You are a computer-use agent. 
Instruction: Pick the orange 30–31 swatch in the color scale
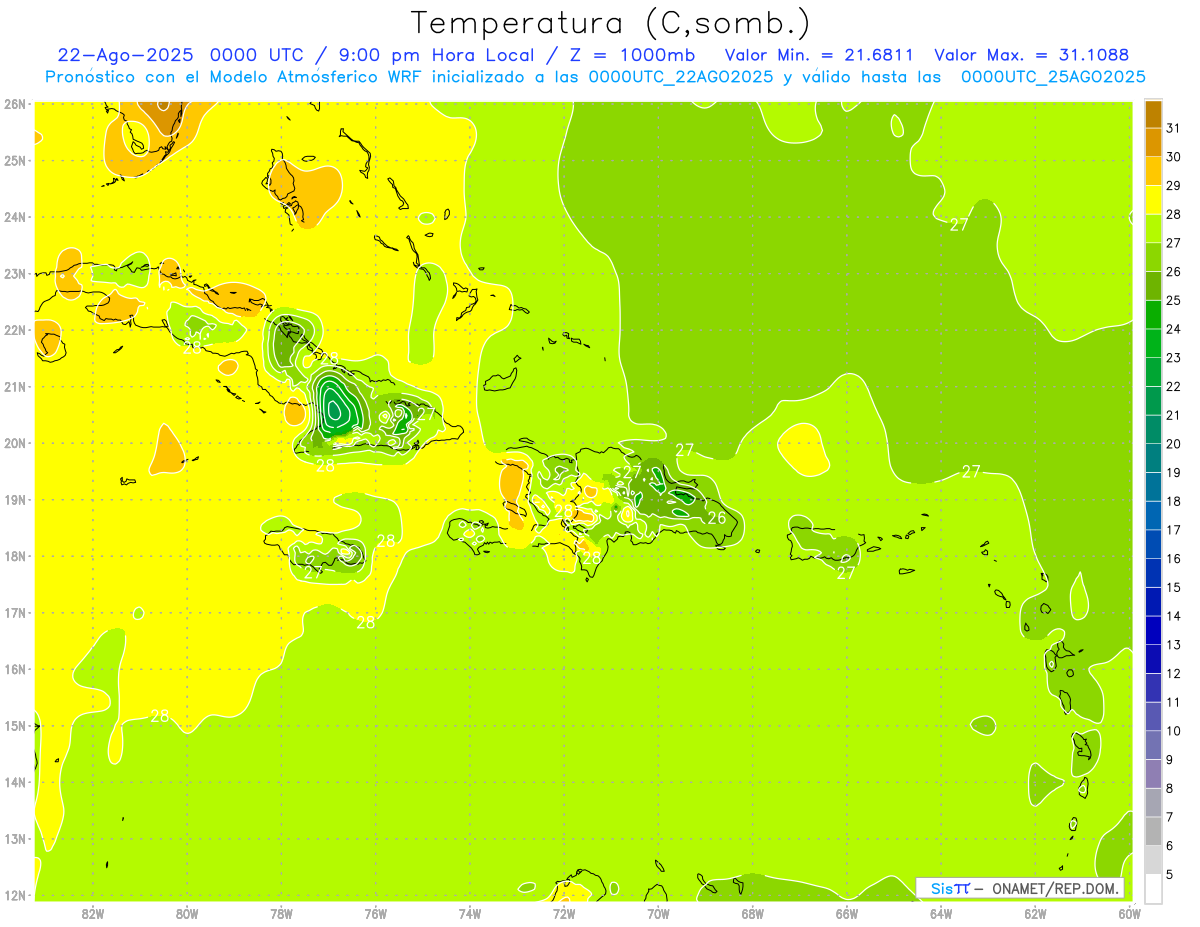(1153, 143)
